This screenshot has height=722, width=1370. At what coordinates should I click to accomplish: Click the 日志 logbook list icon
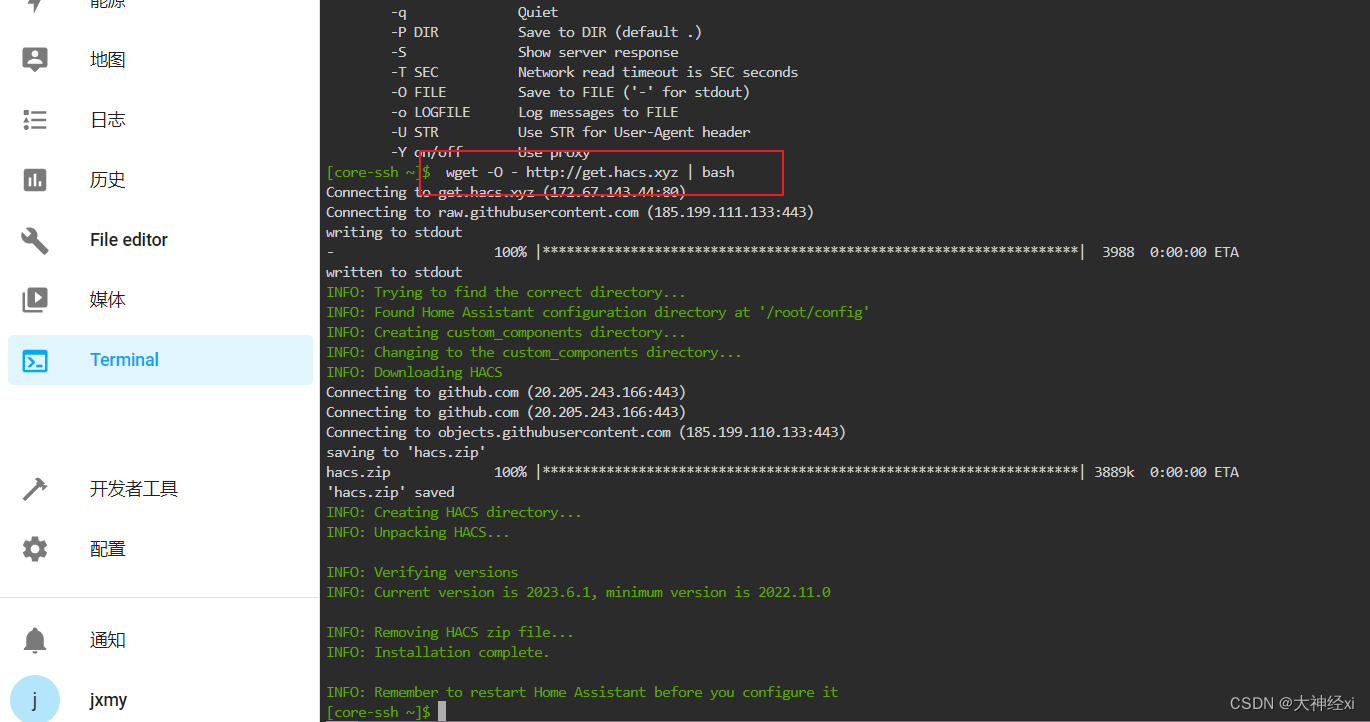[x=35, y=120]
